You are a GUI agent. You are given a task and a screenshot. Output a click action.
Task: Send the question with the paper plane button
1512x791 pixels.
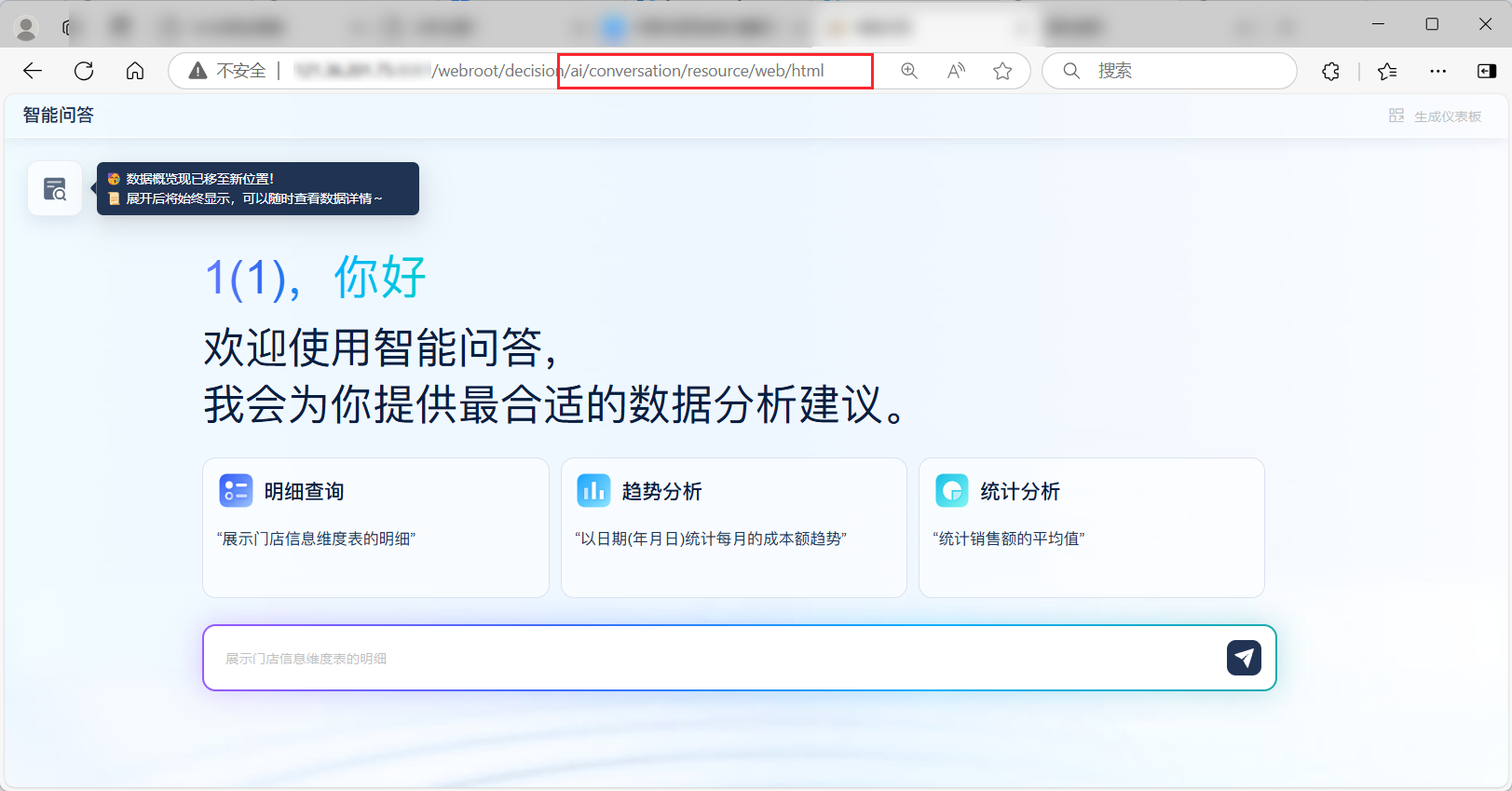[1244, 658]
